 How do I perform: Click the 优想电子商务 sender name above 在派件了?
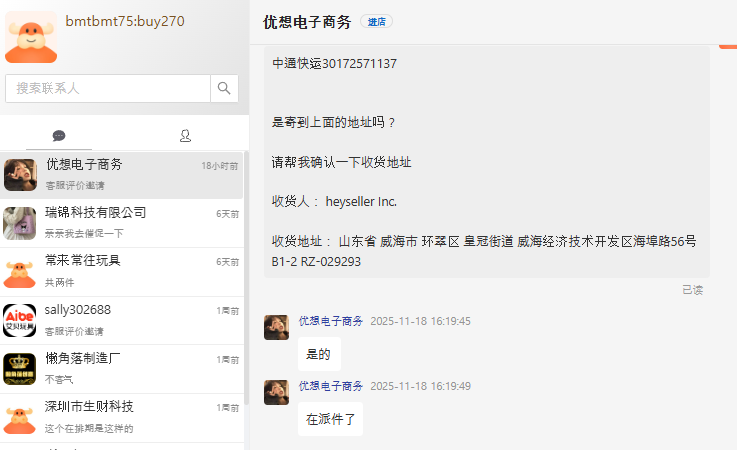point(331,386)
